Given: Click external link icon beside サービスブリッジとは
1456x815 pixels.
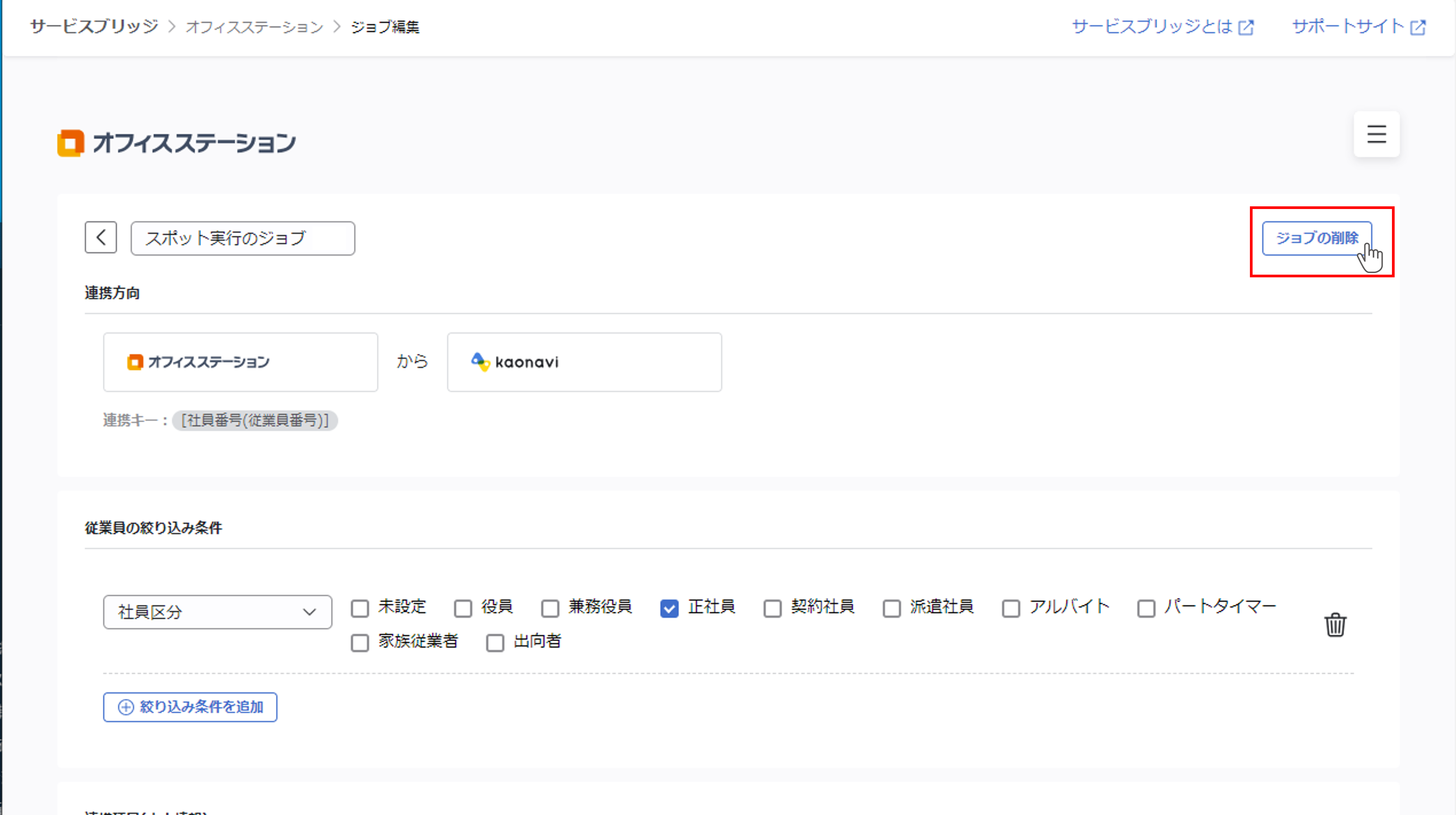Looking at the screenshot, I should (x=1246, y=27).
